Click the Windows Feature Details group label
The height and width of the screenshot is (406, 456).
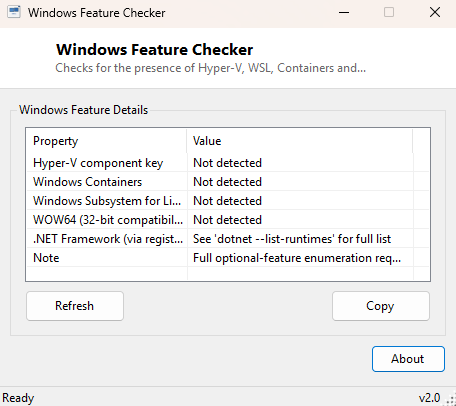click(x=83, y=110)
